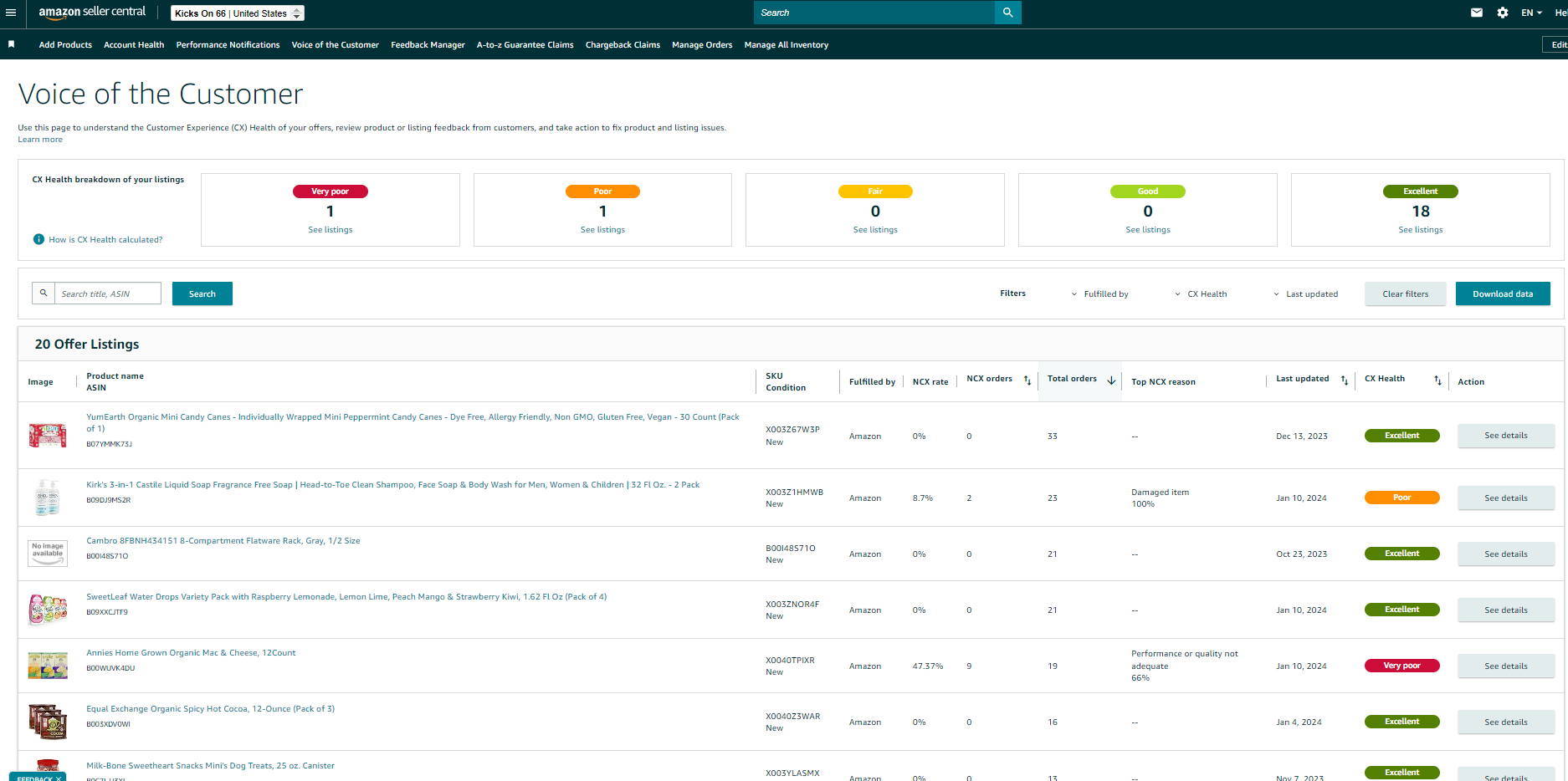See listings under Excellent
The image size is (1568, 781).
(1421, 230)
